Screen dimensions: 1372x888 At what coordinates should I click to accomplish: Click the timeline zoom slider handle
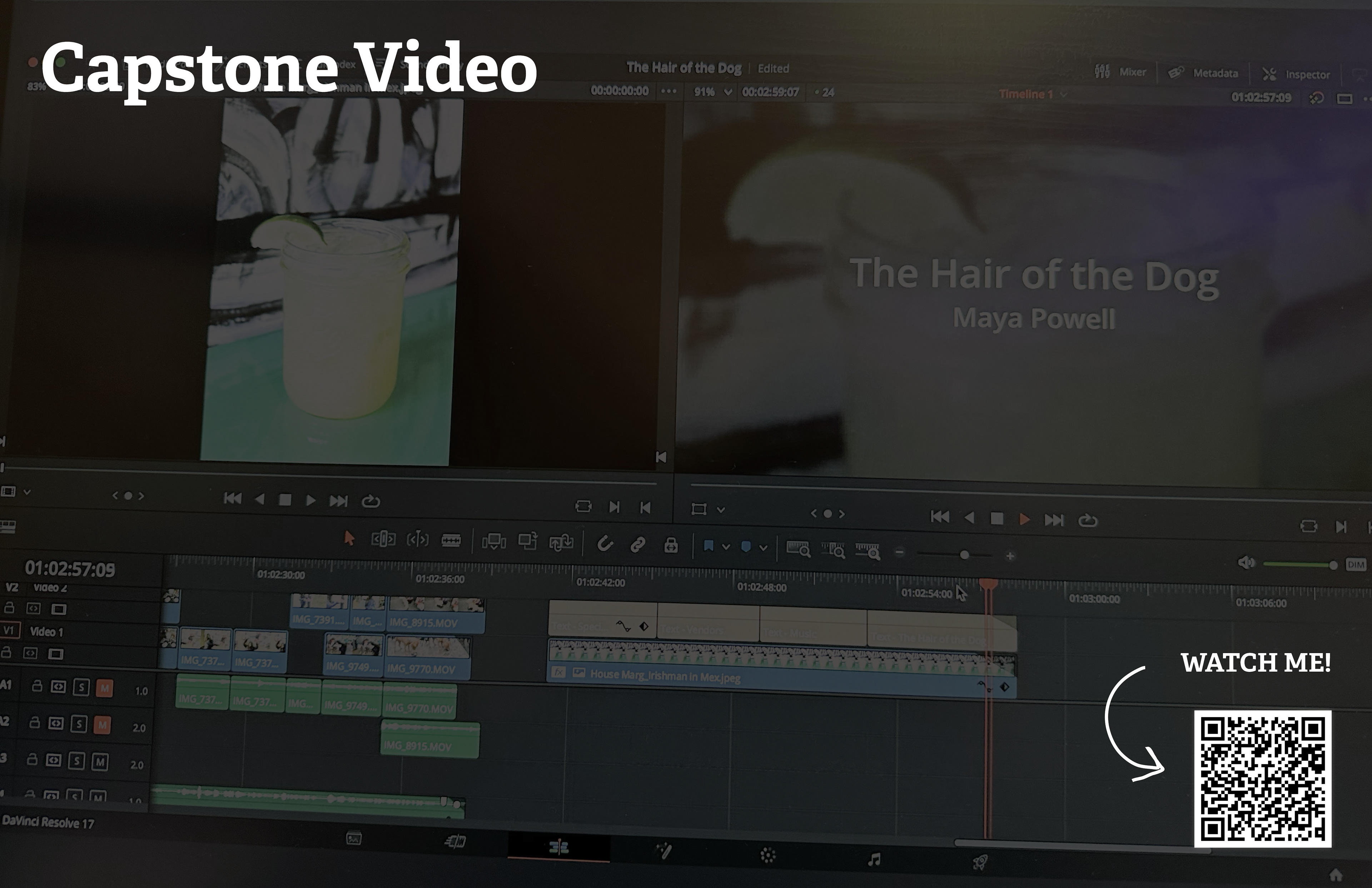pyautogui.click(x=964, y=555)
